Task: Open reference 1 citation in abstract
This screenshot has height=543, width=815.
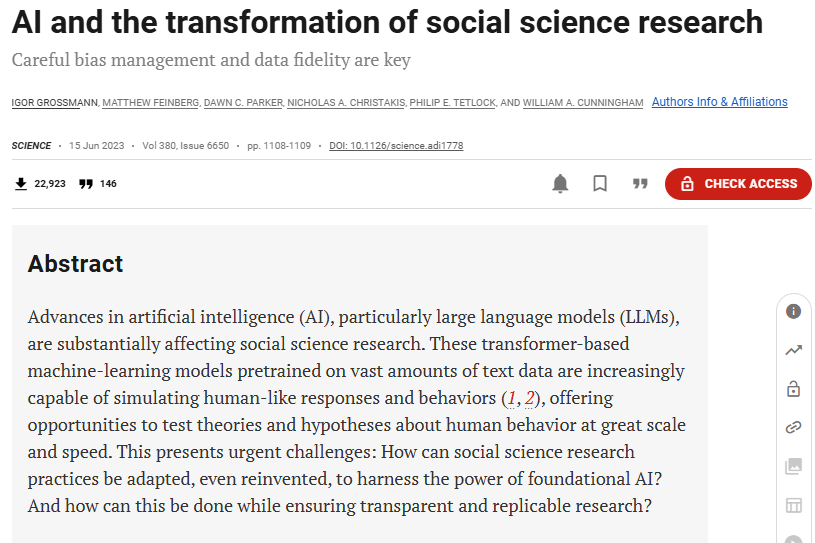Action: 512,398
